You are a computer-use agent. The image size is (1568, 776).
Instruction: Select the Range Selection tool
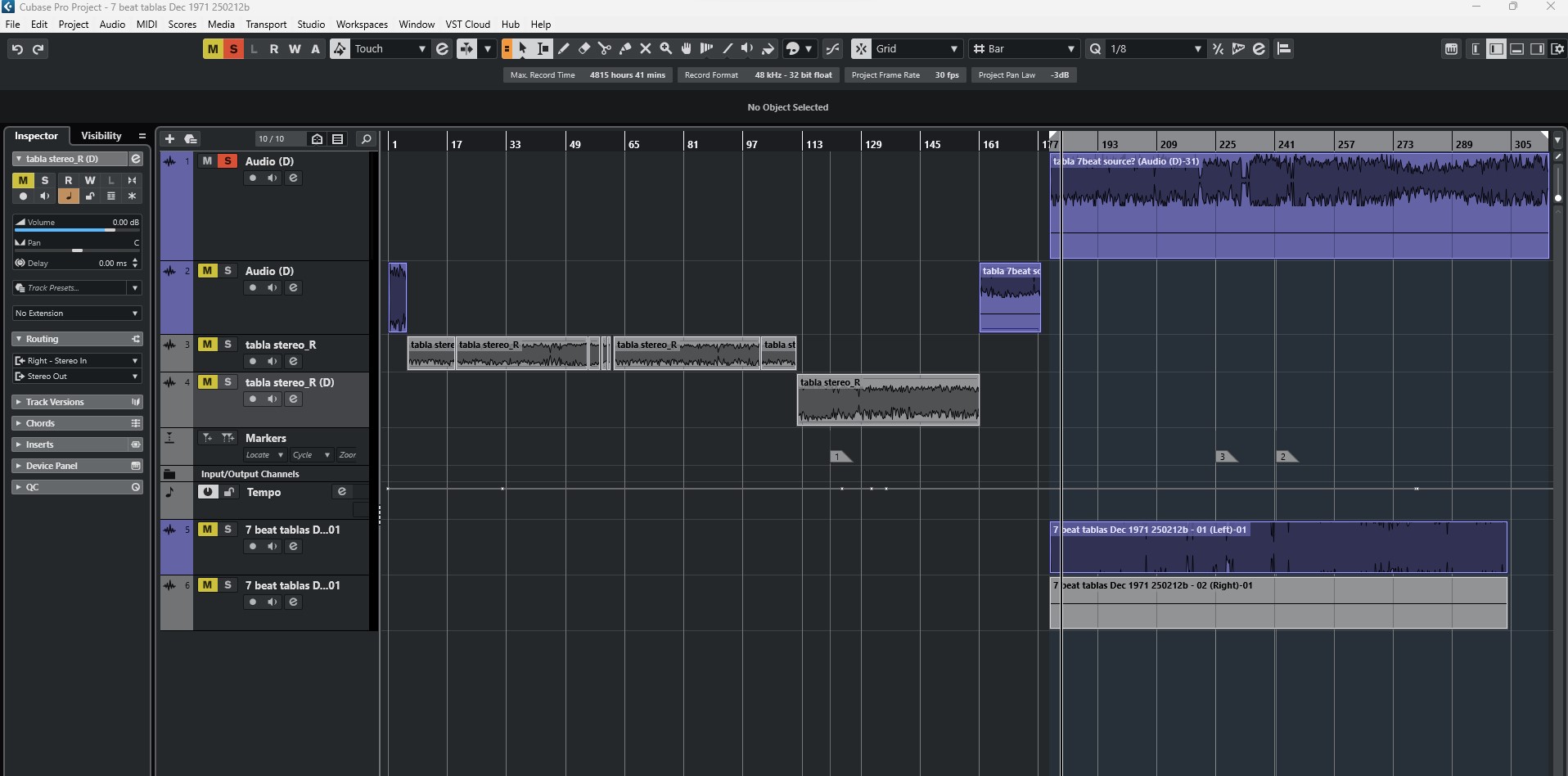coord(543,49)
